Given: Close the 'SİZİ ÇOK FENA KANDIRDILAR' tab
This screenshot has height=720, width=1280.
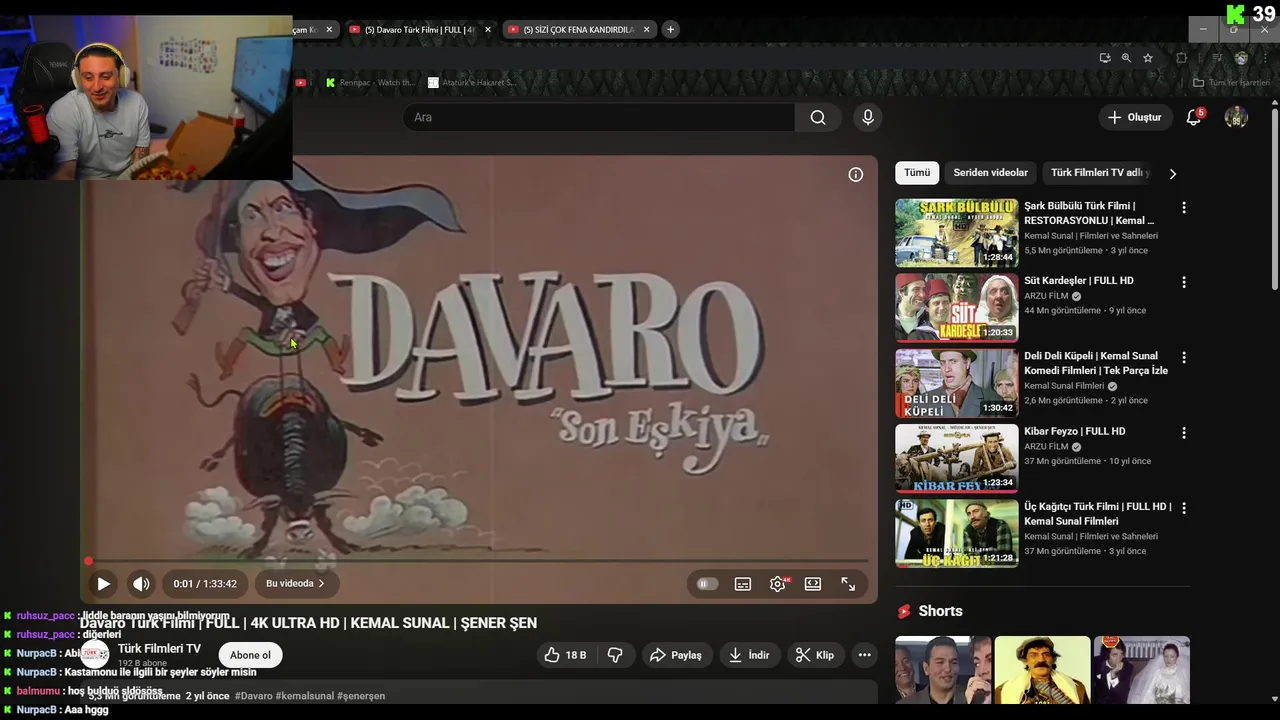Looking at the screenshot, I should 646,30.
